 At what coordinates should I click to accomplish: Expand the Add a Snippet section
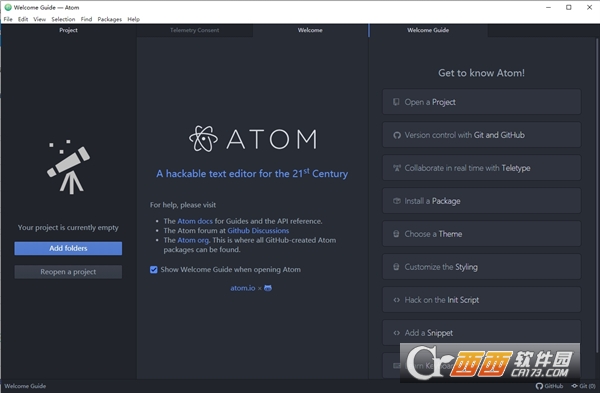click(481, 333)
